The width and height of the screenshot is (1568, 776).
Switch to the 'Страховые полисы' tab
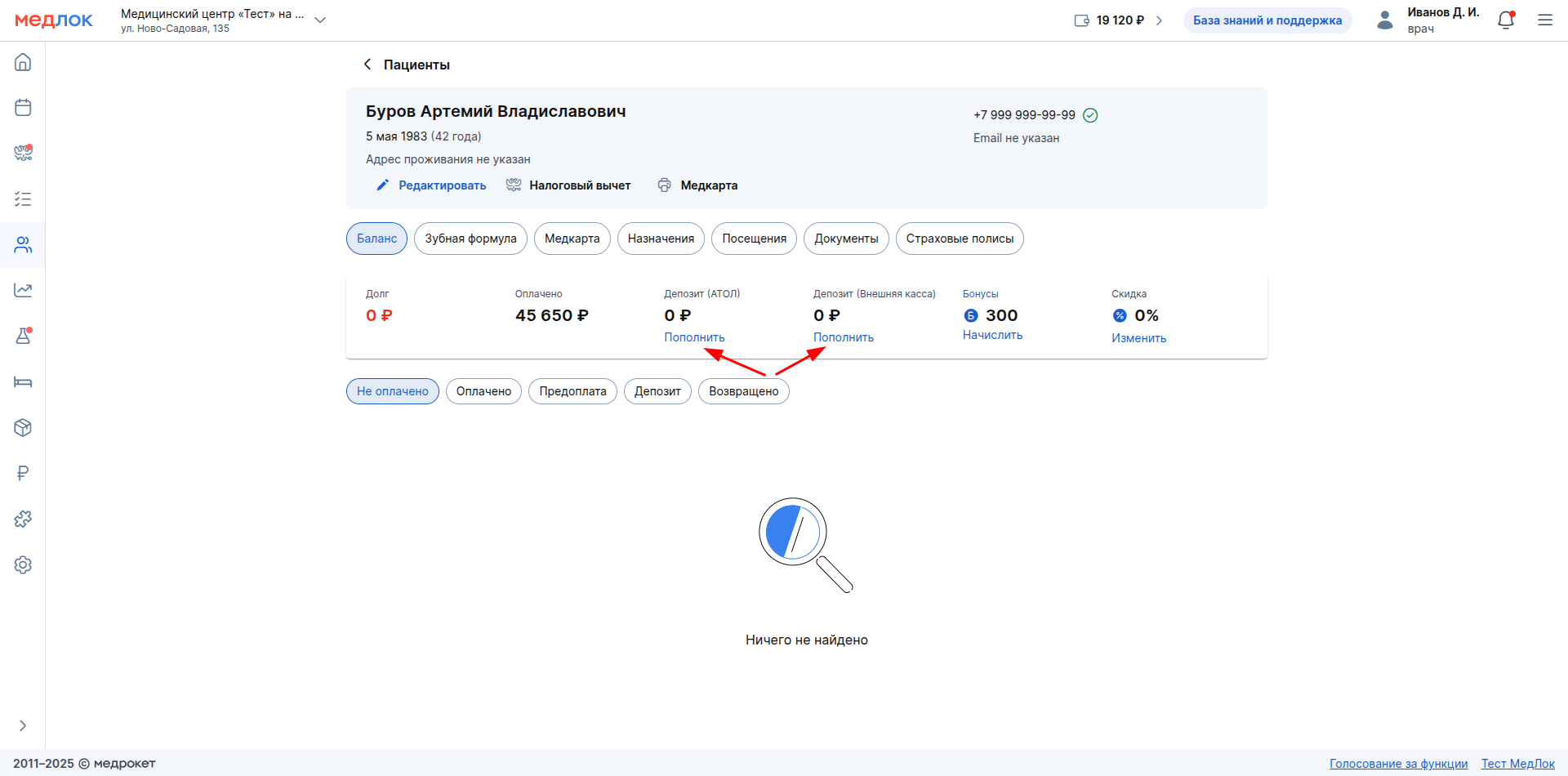(959, 239)
